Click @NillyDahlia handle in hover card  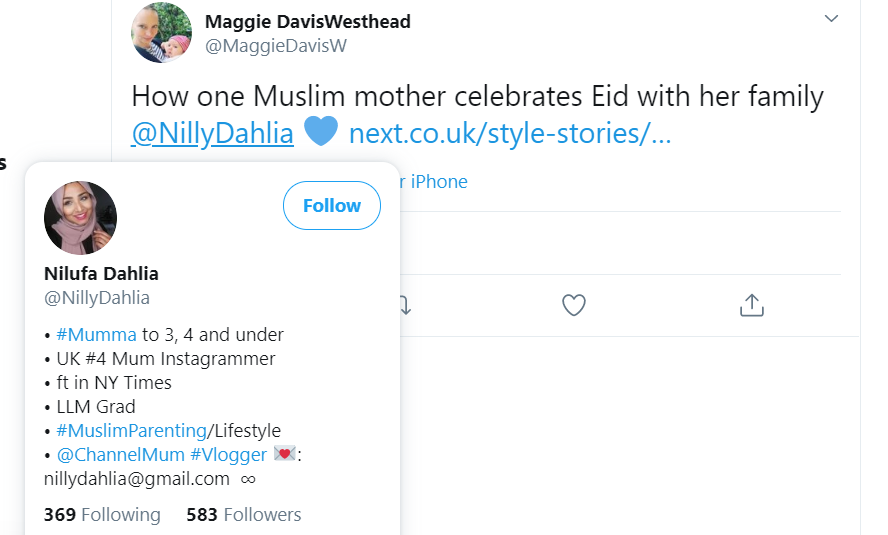coord(97,298)
